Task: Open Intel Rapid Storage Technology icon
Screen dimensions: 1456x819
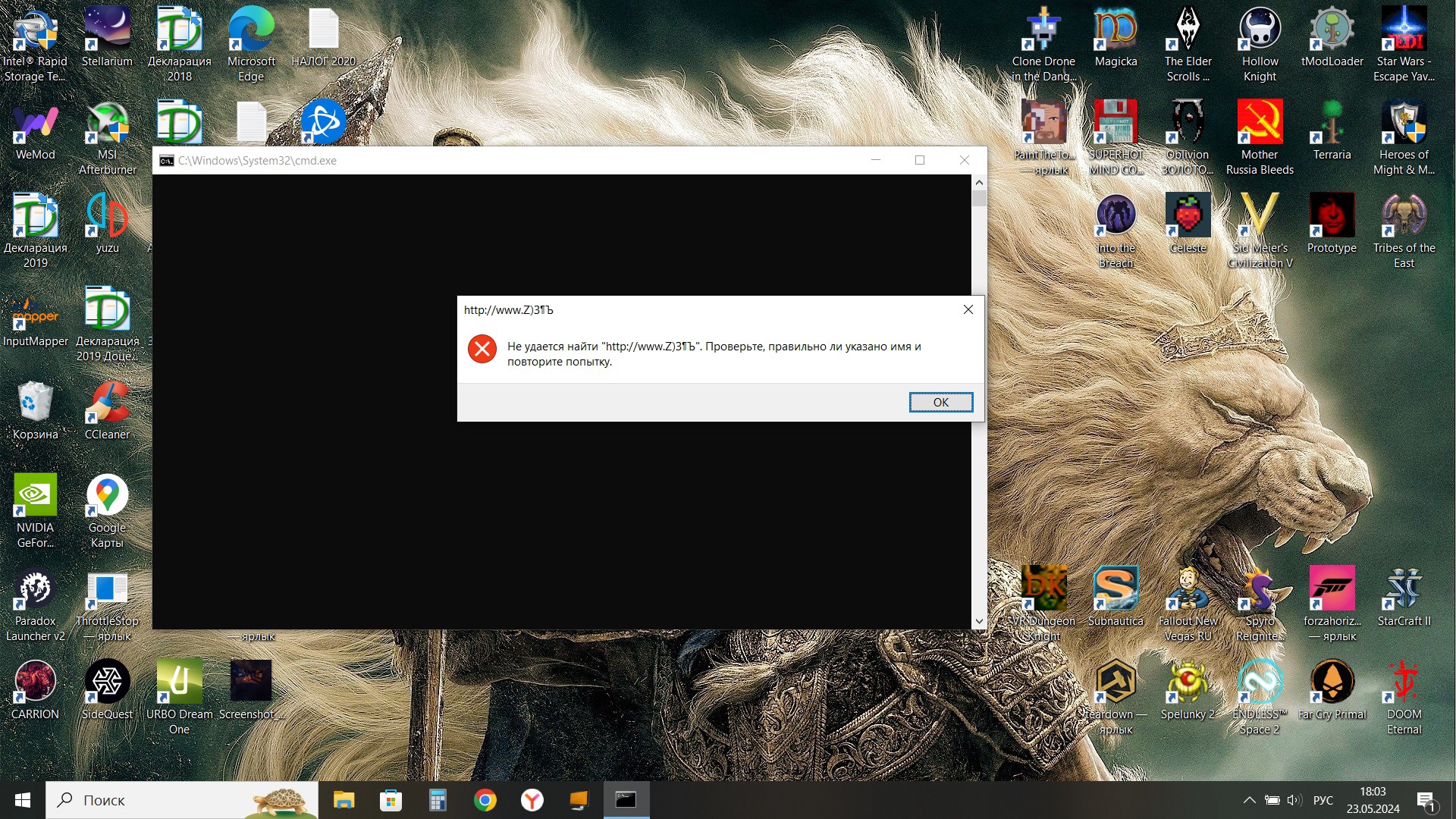Action: [x=36, y=44]
